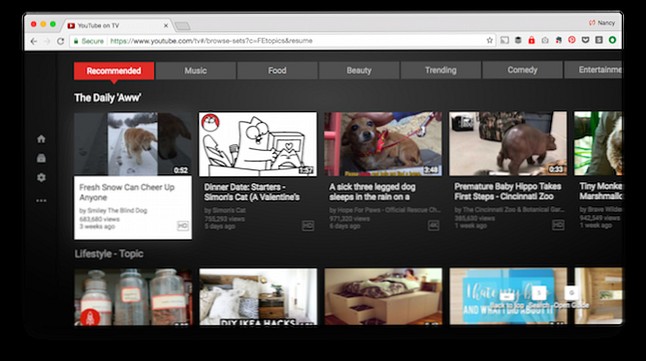Open the blue handwritten-text Lifestyle thumbnail
This screenshot has width=646, height=361.
[x=508, y=296]
